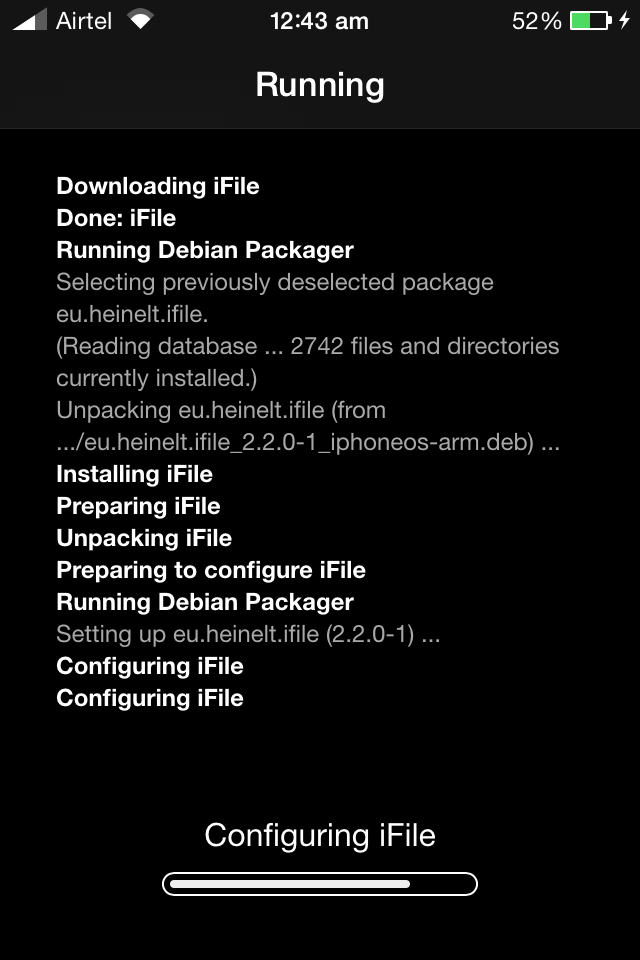
Task: Select the Downloading iFile log line
Action: 158,186
